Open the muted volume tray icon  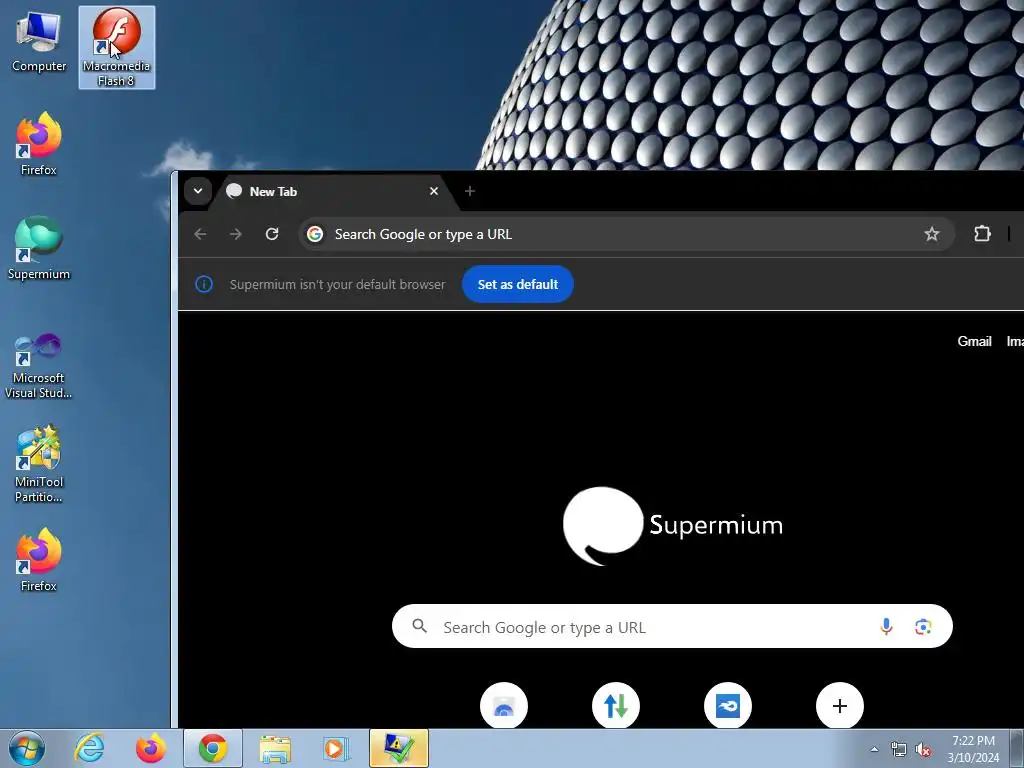point(923,749)
